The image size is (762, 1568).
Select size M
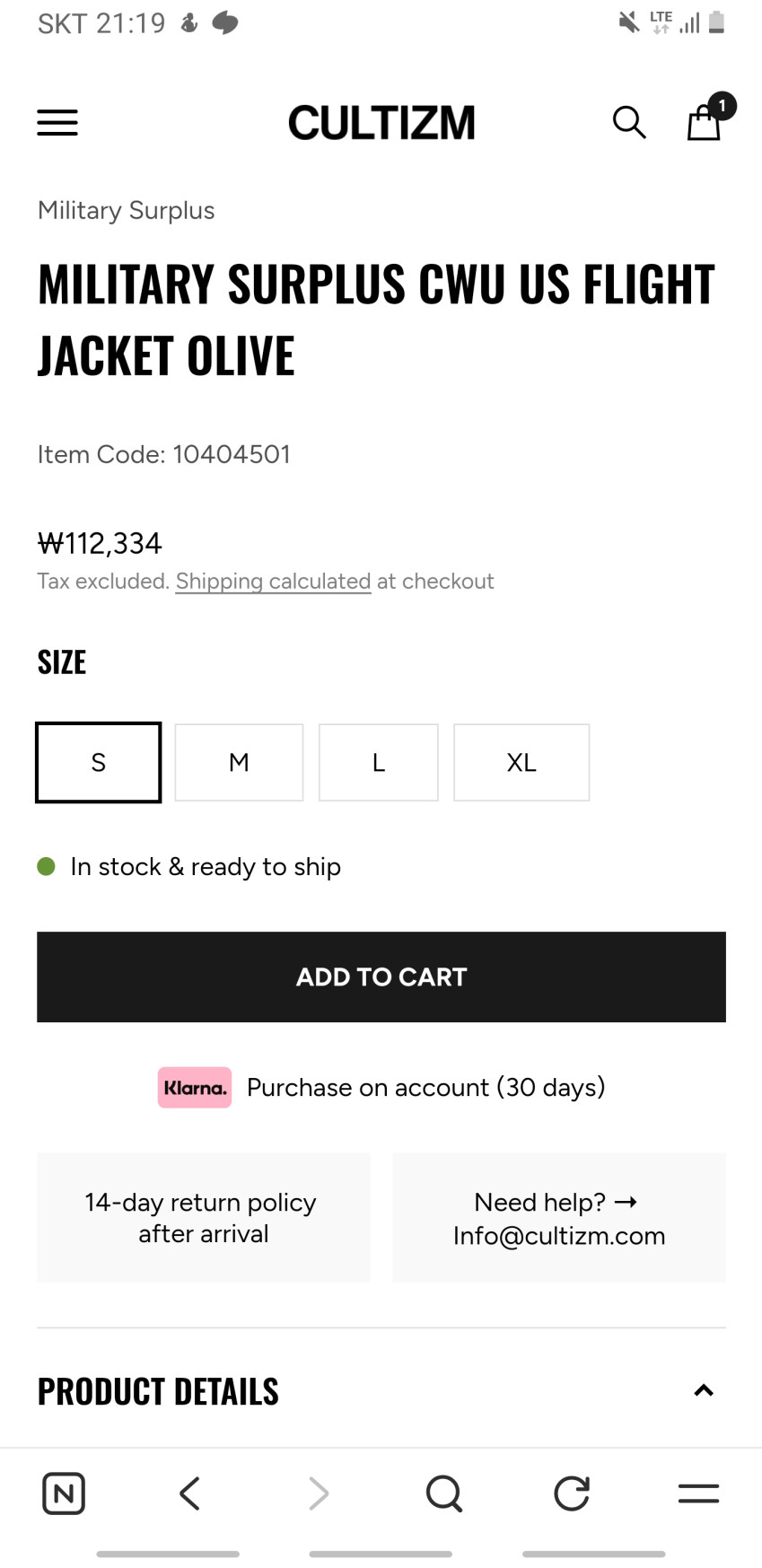coord(239,762)
